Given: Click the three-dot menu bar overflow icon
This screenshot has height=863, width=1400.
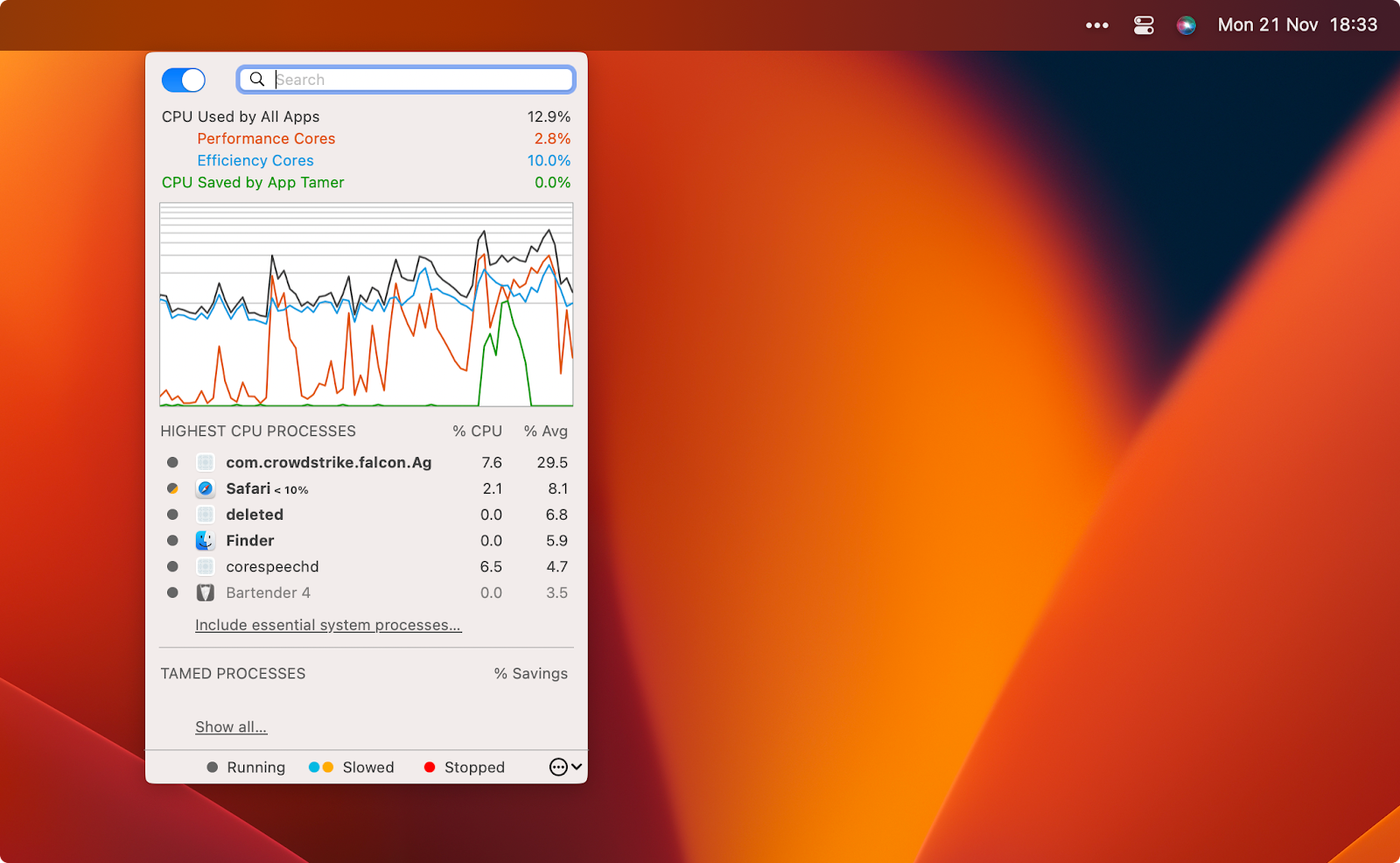Looking at the screenshot, I should coord(1096,25).
